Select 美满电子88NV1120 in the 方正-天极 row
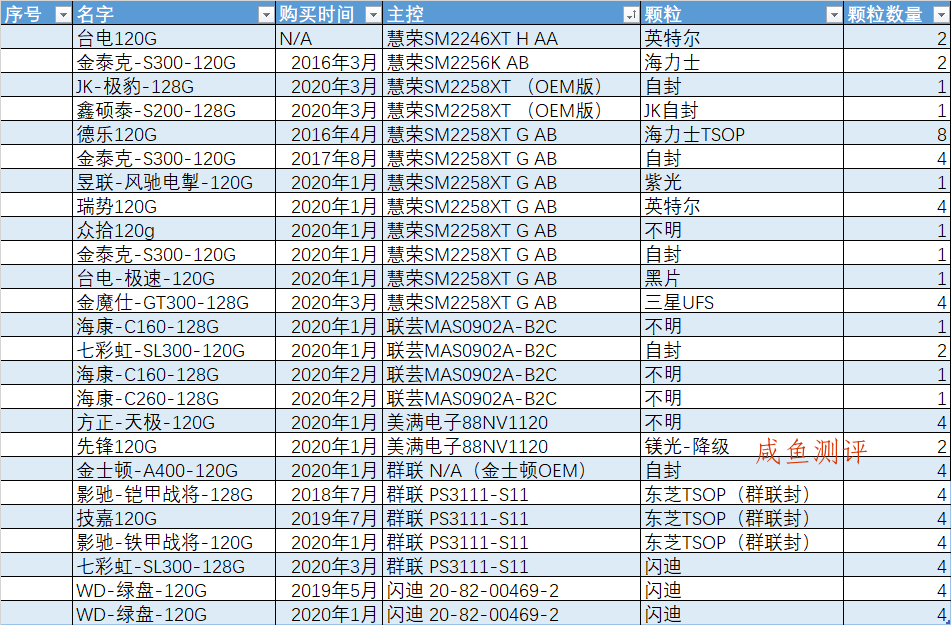This screenshot has height=625, width=951. 511,422
